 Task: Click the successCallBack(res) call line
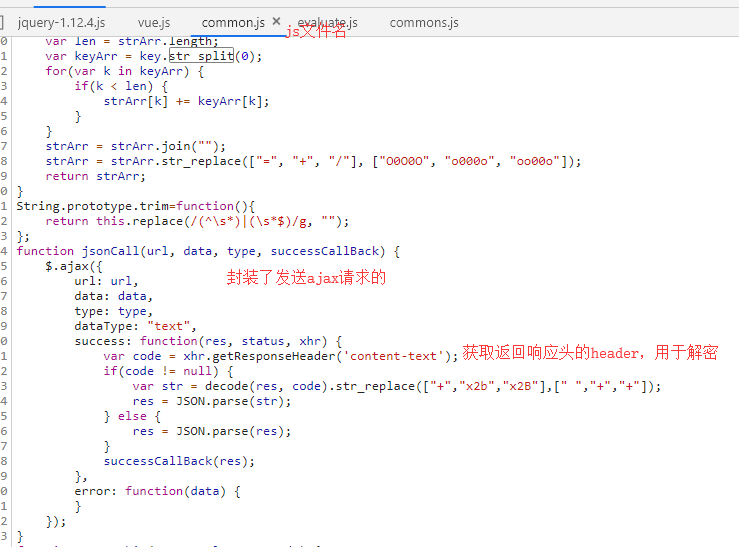pyautogui.click(x=179, y=461)
